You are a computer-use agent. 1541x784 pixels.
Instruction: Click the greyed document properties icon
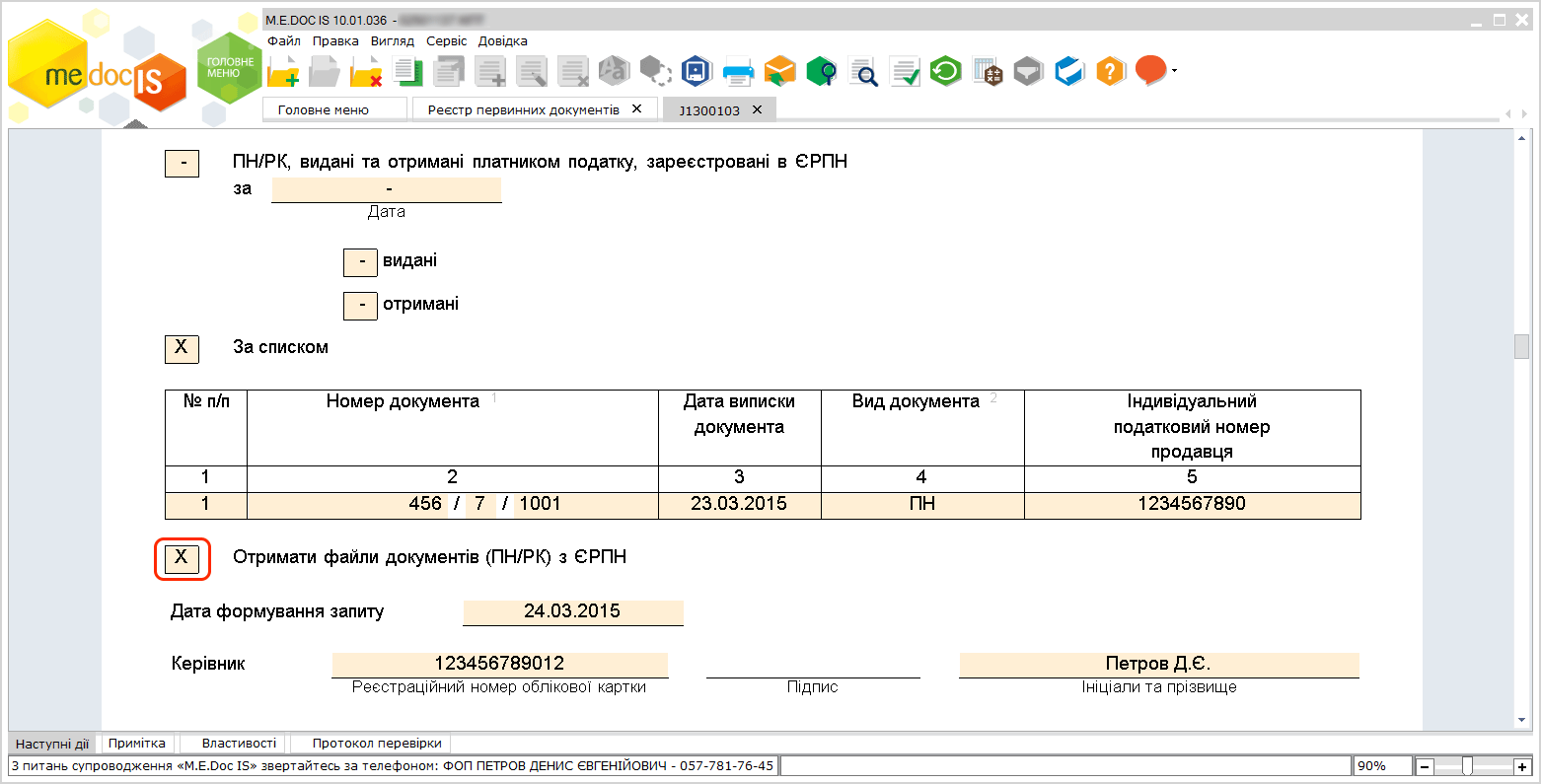449,71
